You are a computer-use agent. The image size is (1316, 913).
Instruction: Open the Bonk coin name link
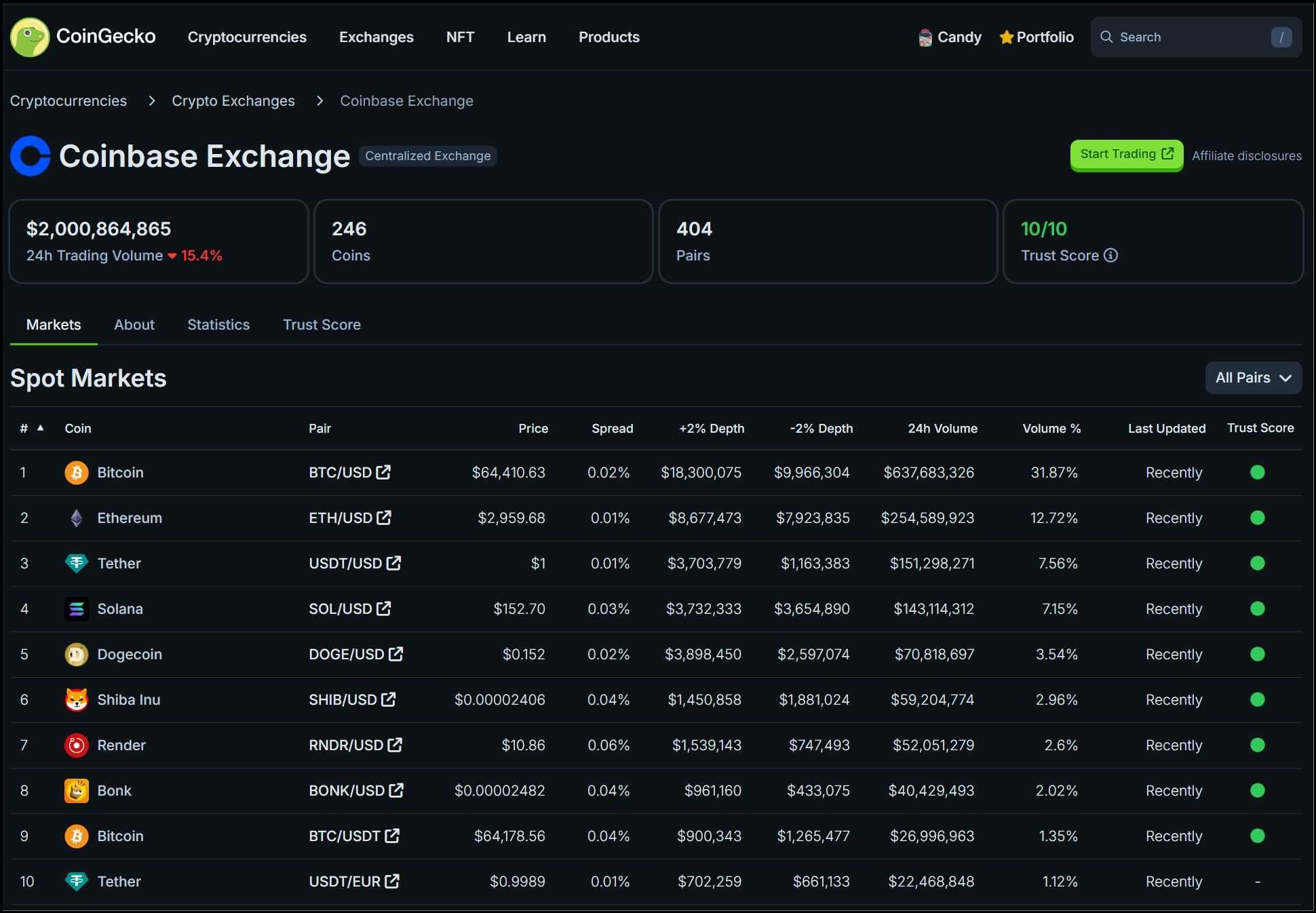(x=115, y=791)
